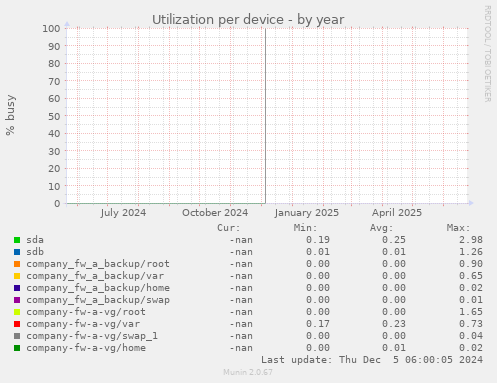Click the company-fw-a-vg/var legend label

(83, 324)
